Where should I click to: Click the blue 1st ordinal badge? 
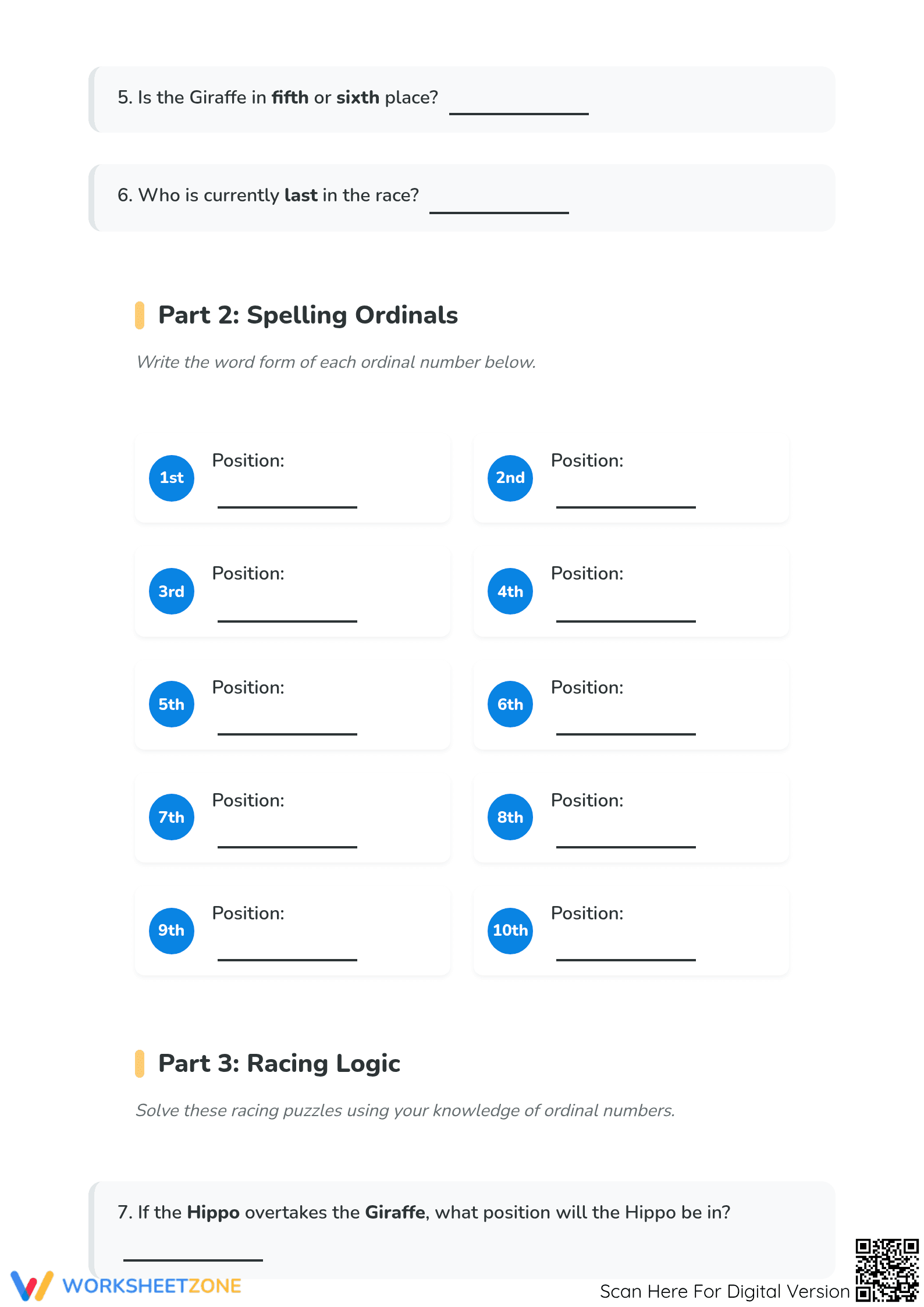(x=171, y=478)
